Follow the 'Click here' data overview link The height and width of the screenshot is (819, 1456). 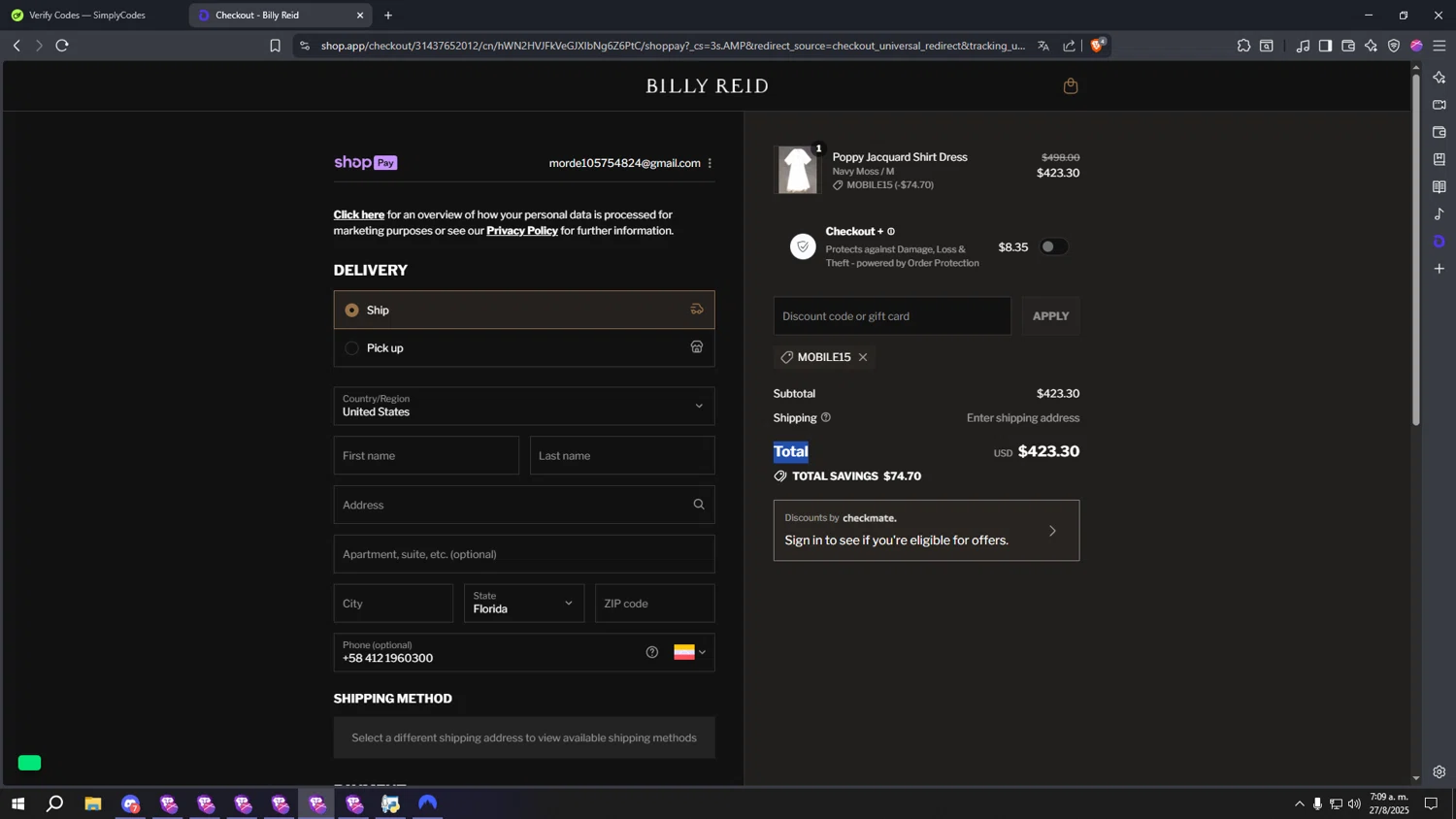(359, 214)
